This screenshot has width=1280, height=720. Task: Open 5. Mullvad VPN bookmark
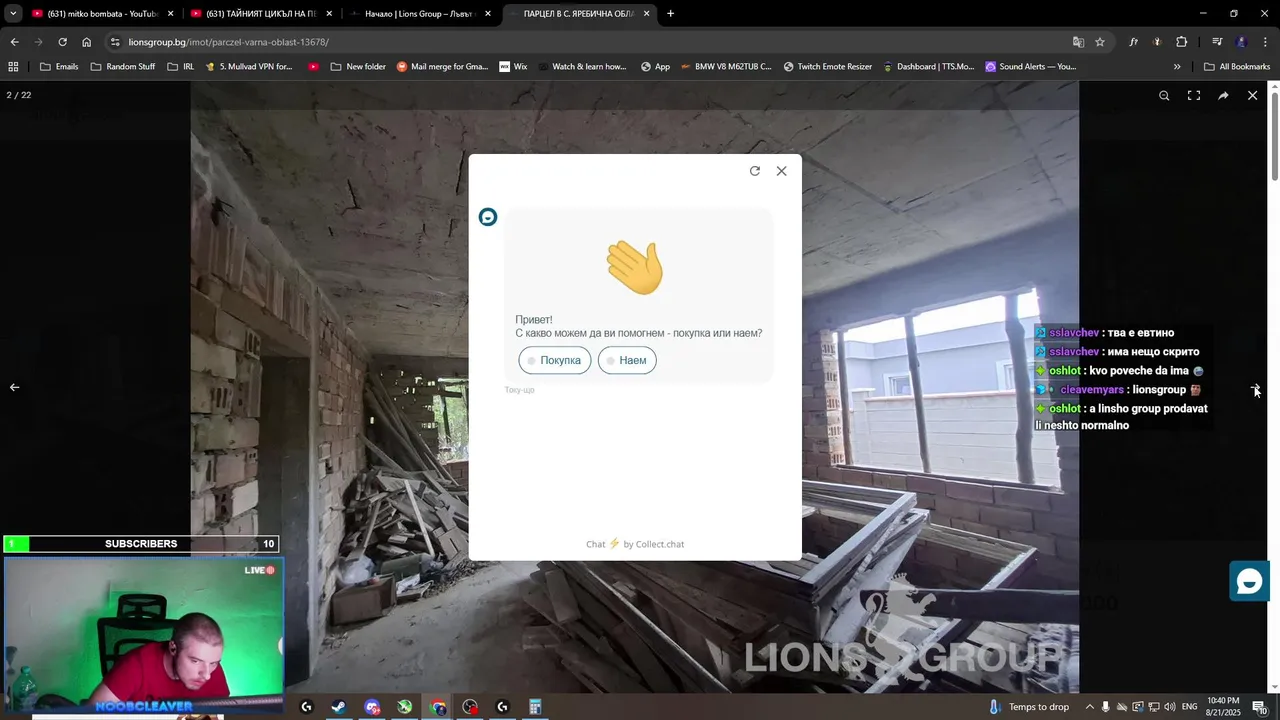pos(249,67)
